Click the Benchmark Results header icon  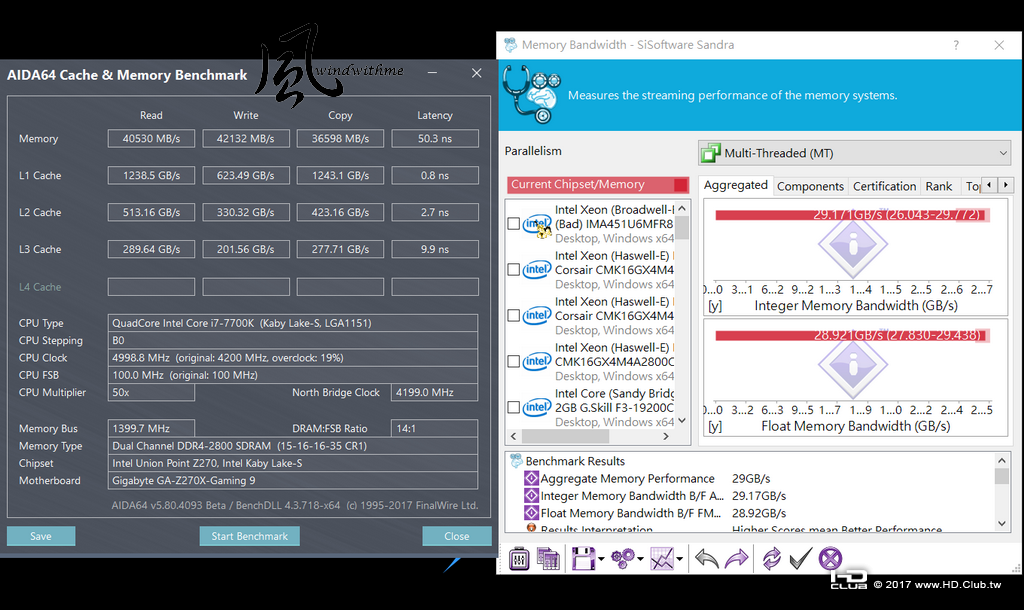[x=516, y=461]
